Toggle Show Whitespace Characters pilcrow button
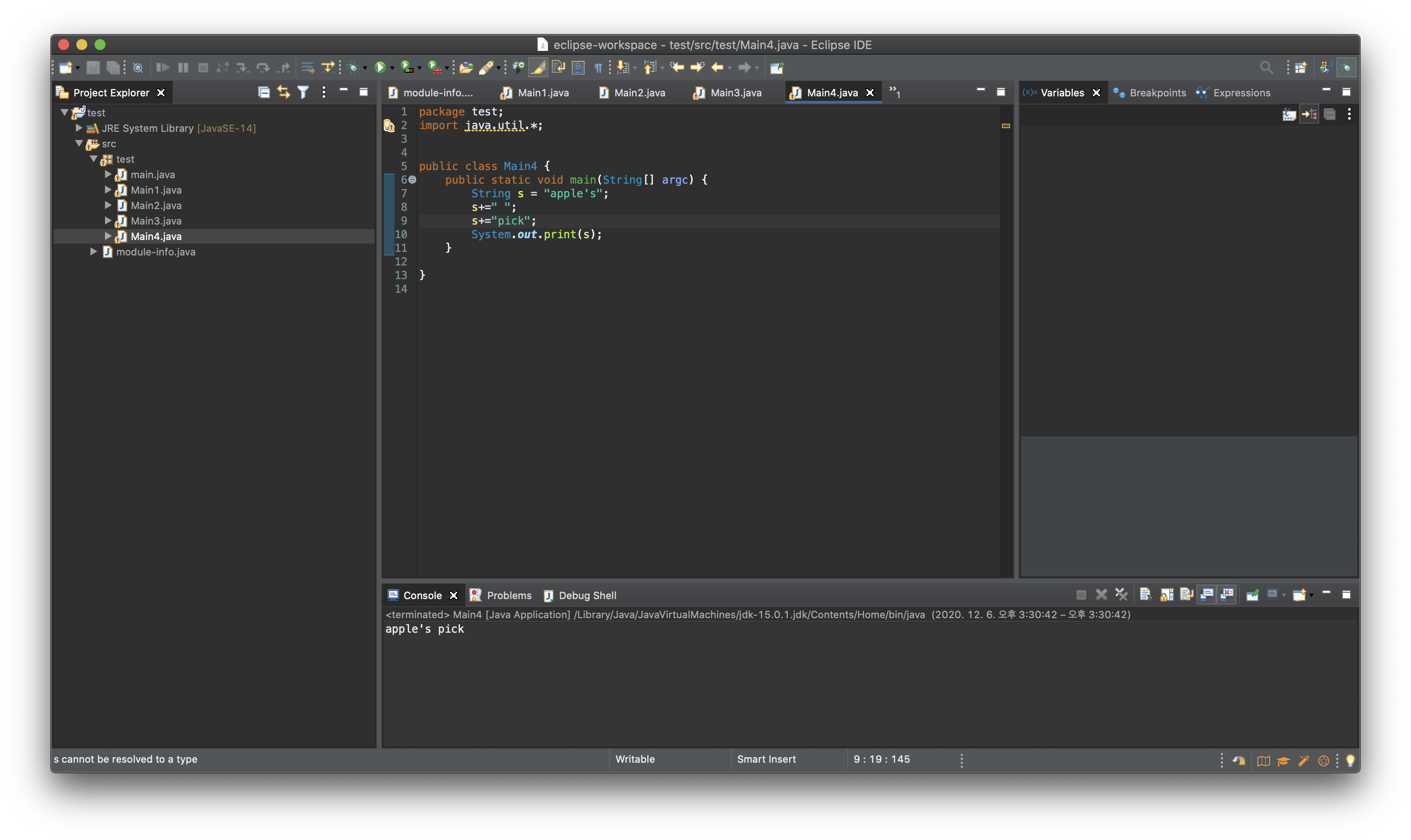This screenshot has width=1411, height=840. (x=598, y=68)
